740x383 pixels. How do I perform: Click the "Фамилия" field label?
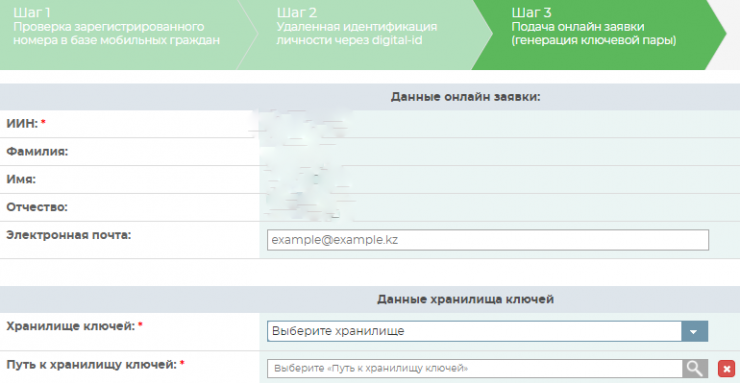pos(37,152)
